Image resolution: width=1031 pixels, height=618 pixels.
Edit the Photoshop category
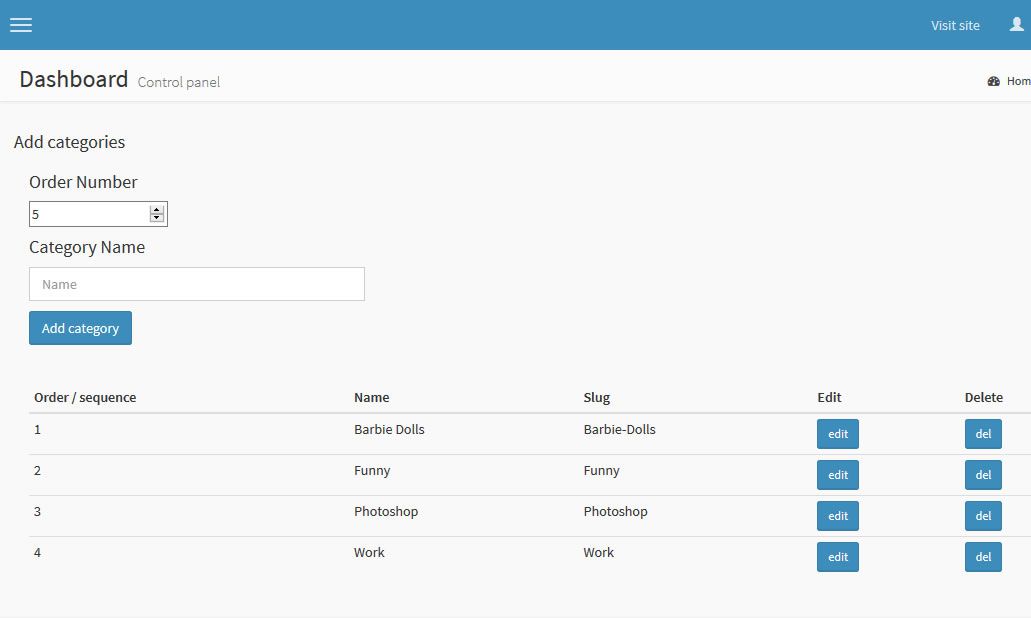837,516
